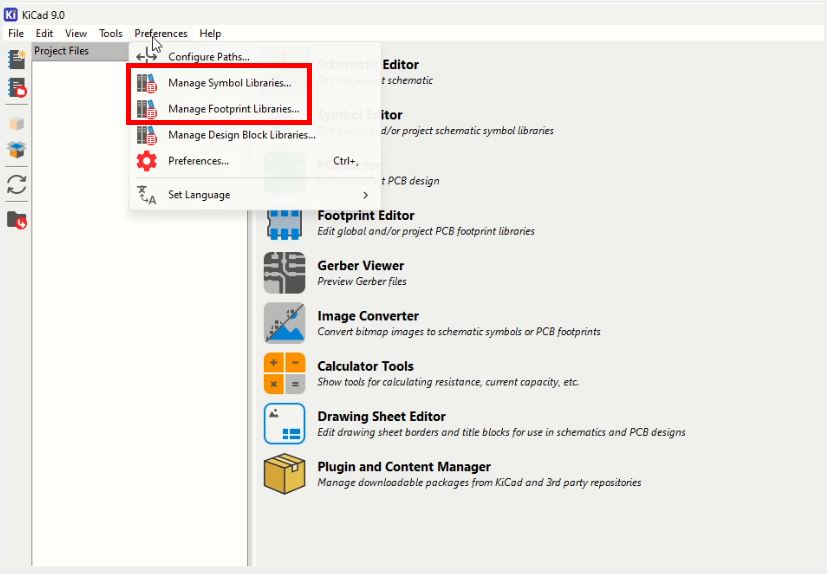Launch Schematic Editor from its title
827x574 pixels.
pyautogui.click(x=368, y=64)
